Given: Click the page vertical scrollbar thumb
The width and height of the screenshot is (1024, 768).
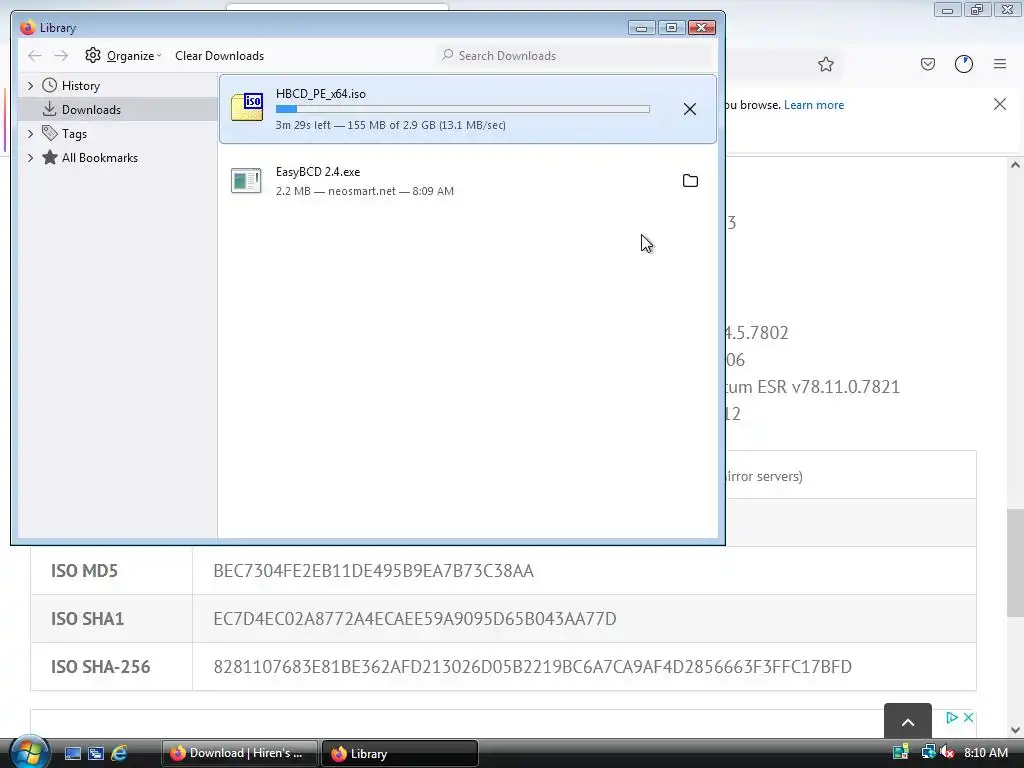Looking at the screenshot, I should pyautogui.click(x=1015, y=563).
